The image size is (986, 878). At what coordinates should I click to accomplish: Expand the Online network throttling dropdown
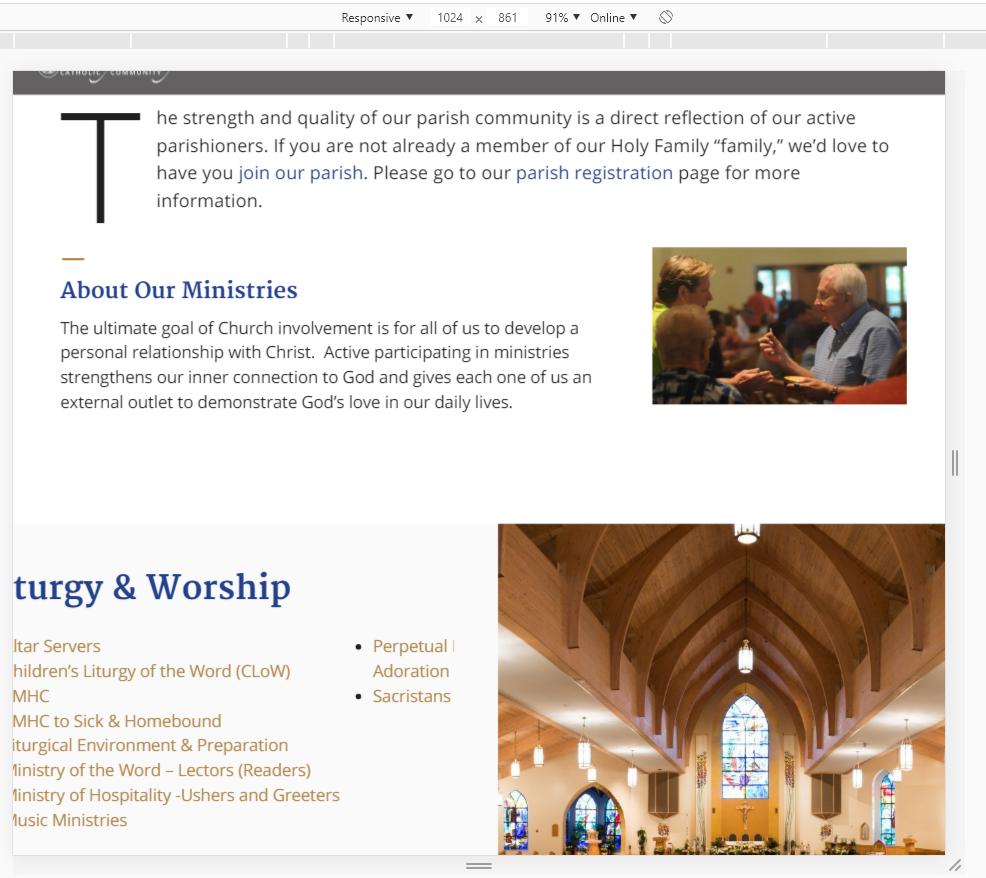pyautogui.click(x=613, y=18)
